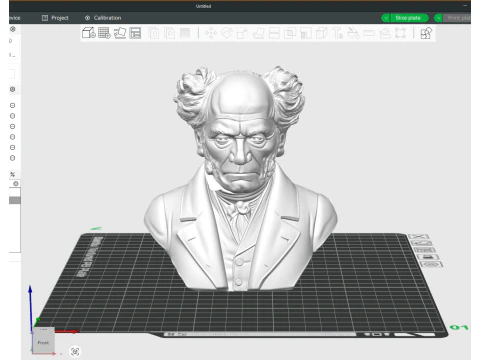Select the Rotate tool
The image size is (480, 360).
pos(227,33)
